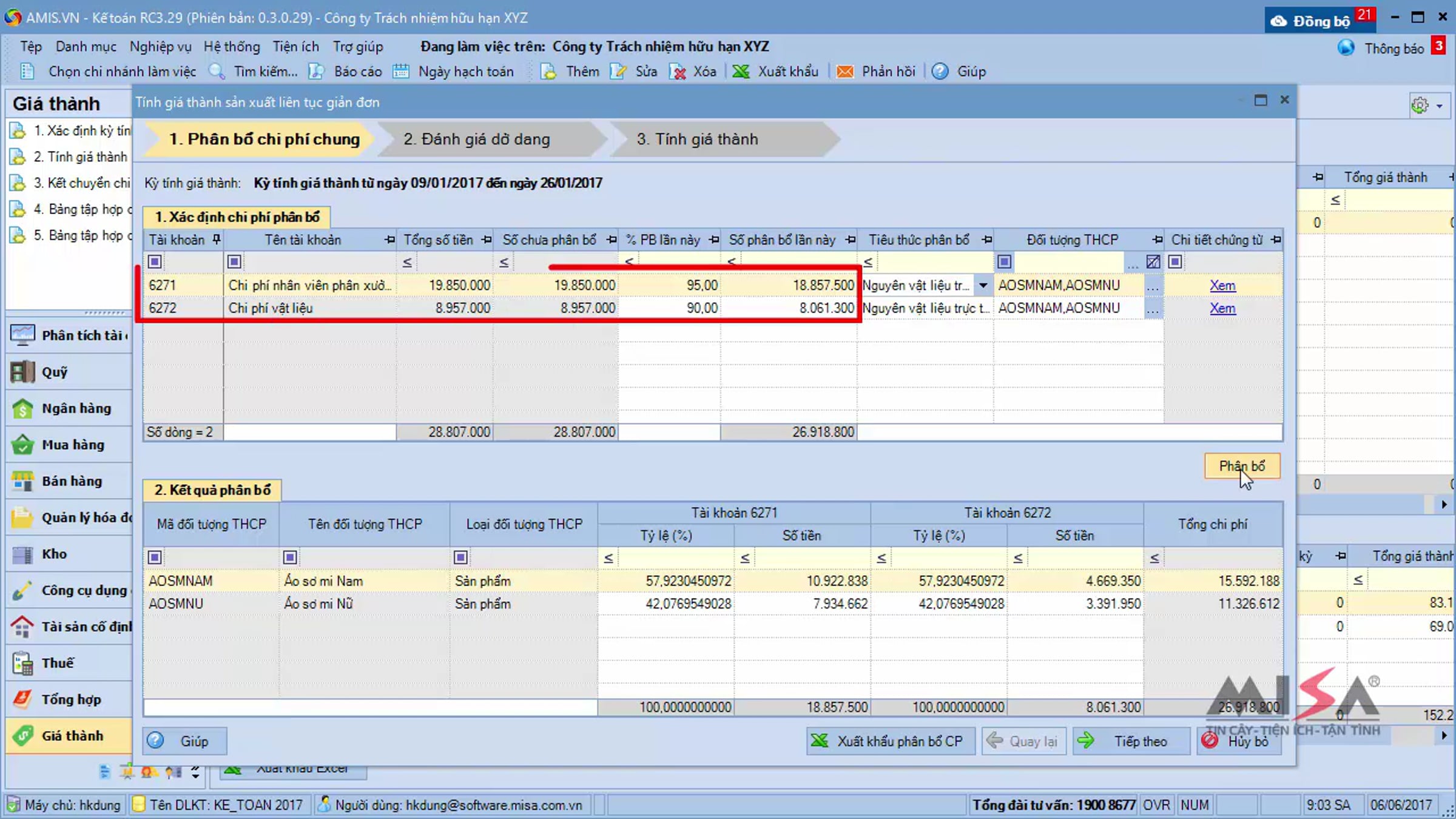Image resolution: width=1456 pixels, height=819 pixels.
Task: Click Xuất khẩu phân bổ CP
Action: click(891, 741)
